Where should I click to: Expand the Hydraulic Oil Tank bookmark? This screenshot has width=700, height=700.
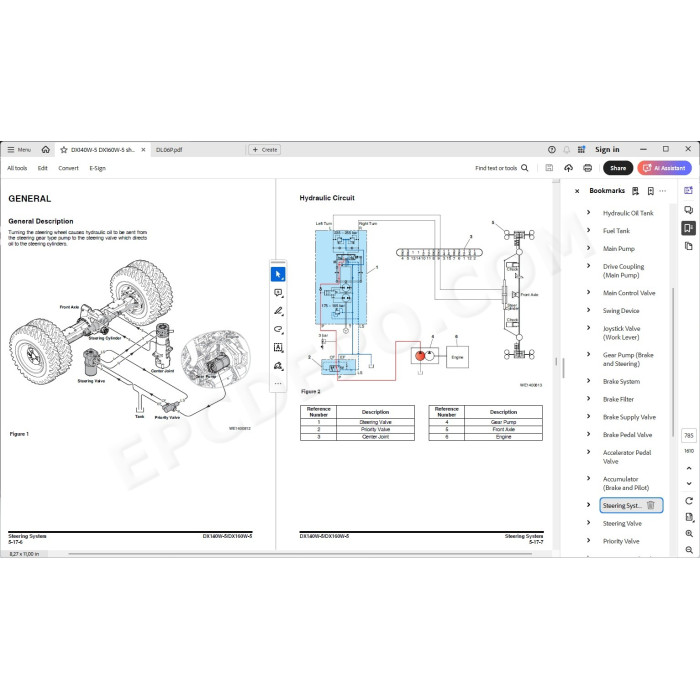tap(588, 212)
